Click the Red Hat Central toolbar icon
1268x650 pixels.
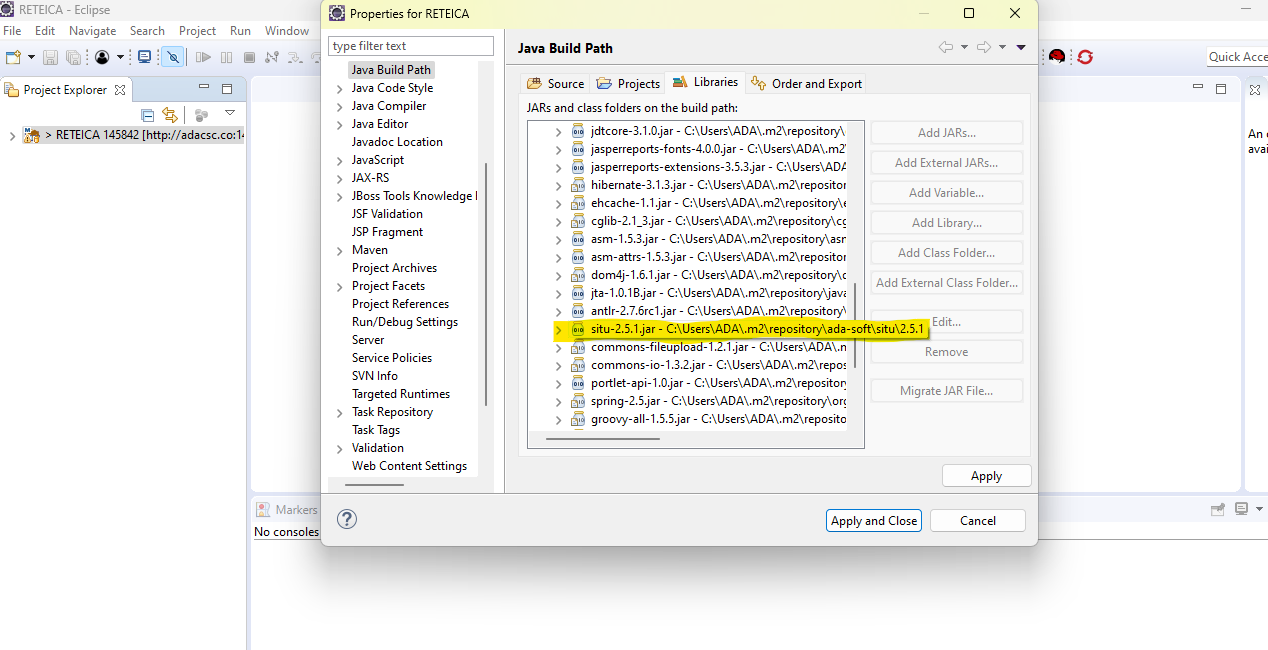1056,57
